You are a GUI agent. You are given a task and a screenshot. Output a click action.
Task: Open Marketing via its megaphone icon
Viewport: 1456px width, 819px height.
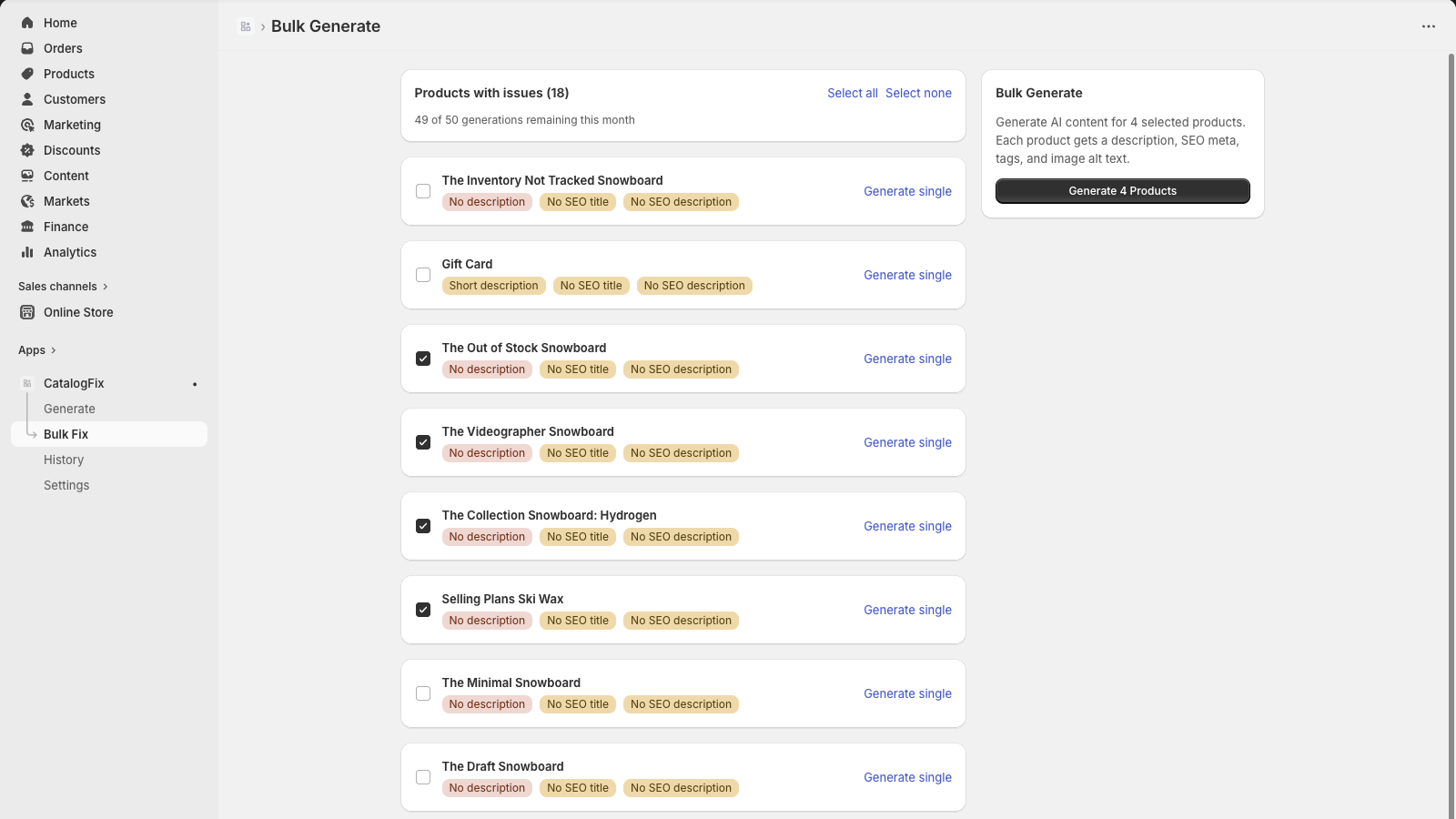click(26, 125)
